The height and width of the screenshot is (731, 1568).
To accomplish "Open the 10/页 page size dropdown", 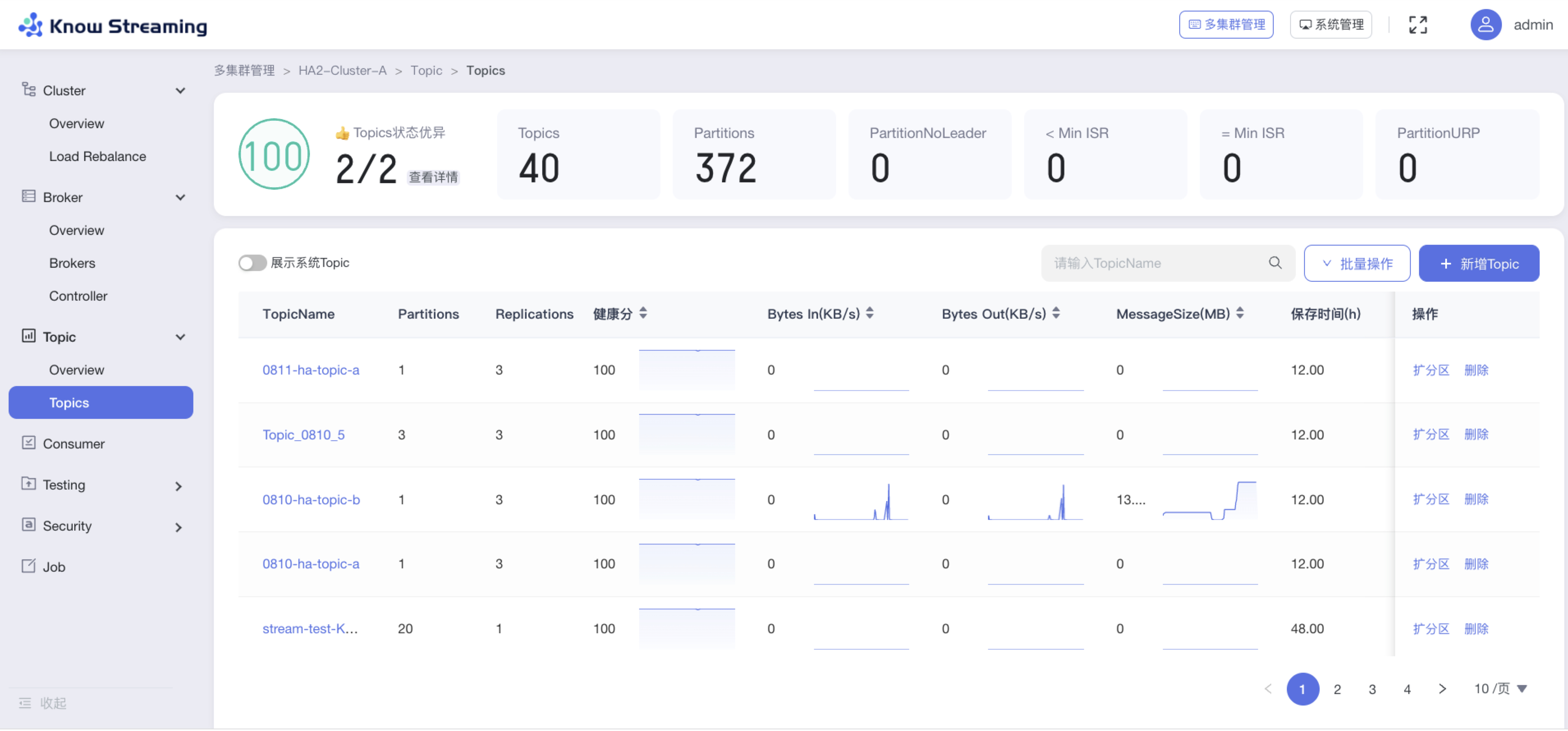I will tap(1500, 690).
